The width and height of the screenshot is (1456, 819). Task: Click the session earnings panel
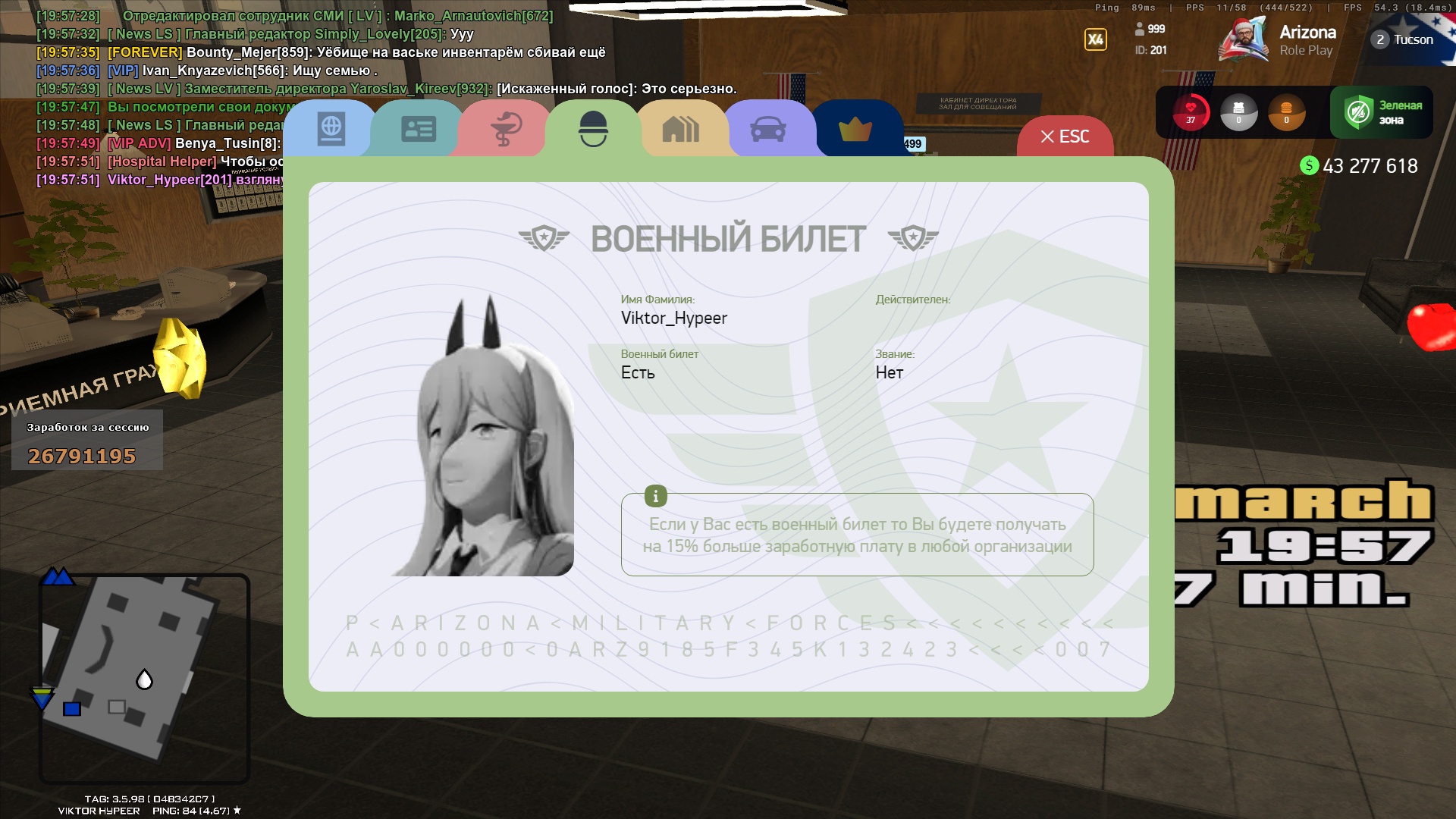tap(86, 441)
